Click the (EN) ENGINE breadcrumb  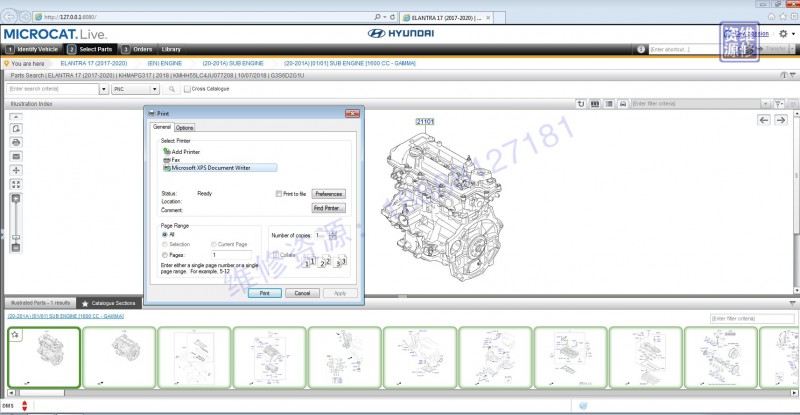tap(165, 63)
